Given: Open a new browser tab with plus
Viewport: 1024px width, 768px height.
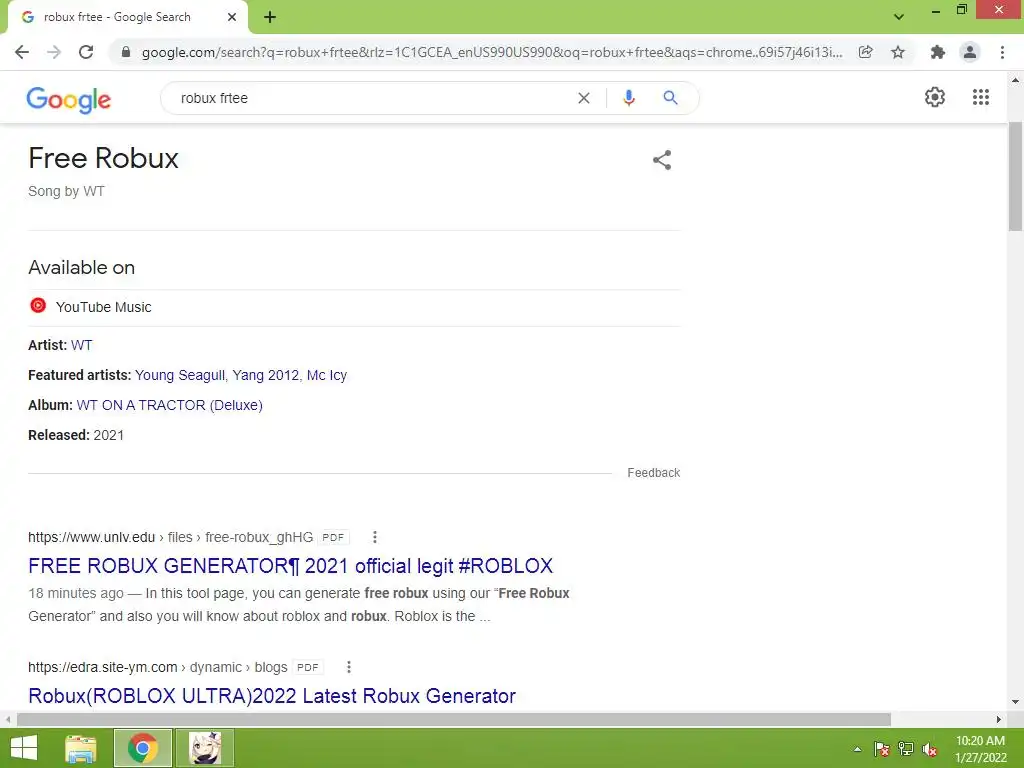Looking at the screenshot, I should pyautogui.click(x=270, y=17).
